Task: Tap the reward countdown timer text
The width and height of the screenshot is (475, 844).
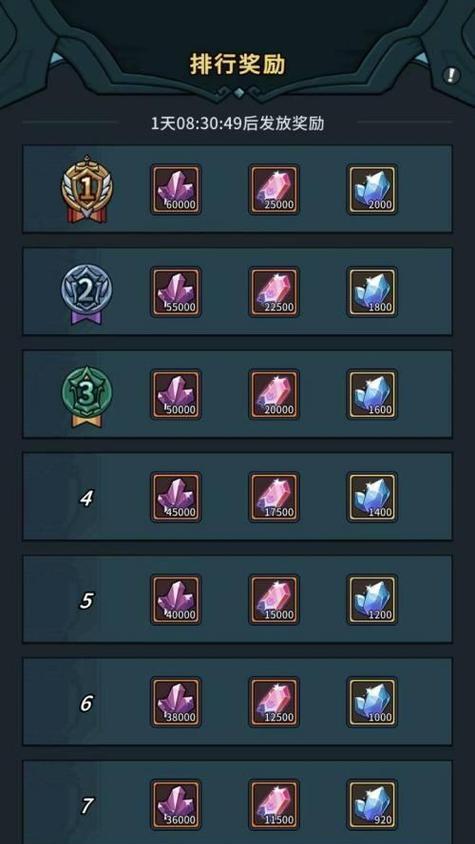Action: coord(238,123)
